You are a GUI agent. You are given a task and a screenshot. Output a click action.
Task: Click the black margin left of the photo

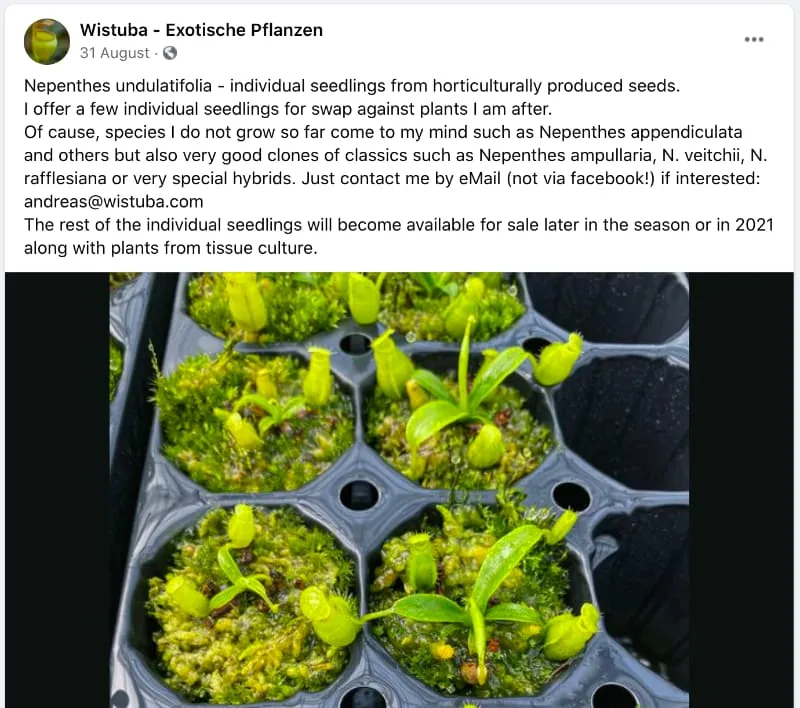tap(57, 490)
